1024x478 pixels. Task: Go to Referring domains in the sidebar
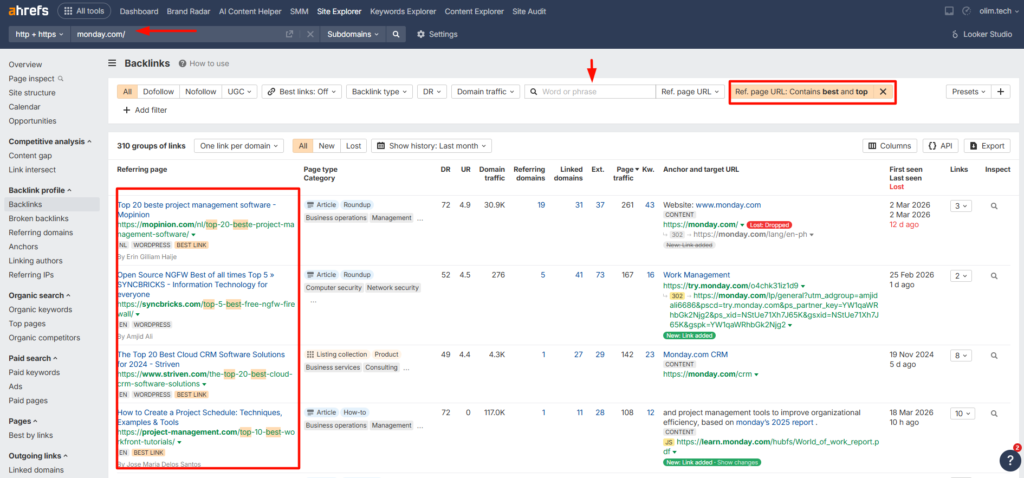[x=42, y=232]
